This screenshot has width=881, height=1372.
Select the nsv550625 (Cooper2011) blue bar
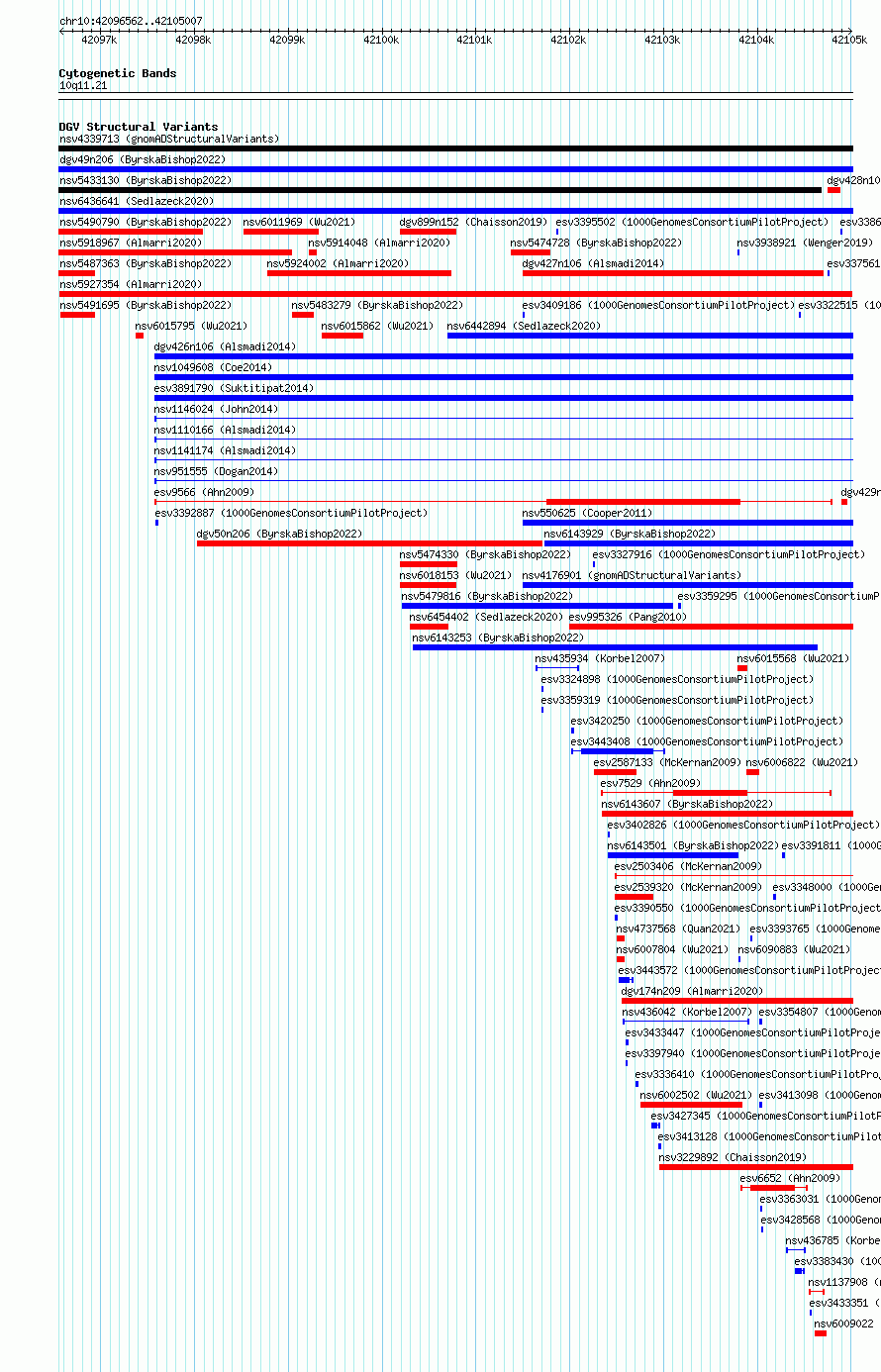tap(688, 523)
